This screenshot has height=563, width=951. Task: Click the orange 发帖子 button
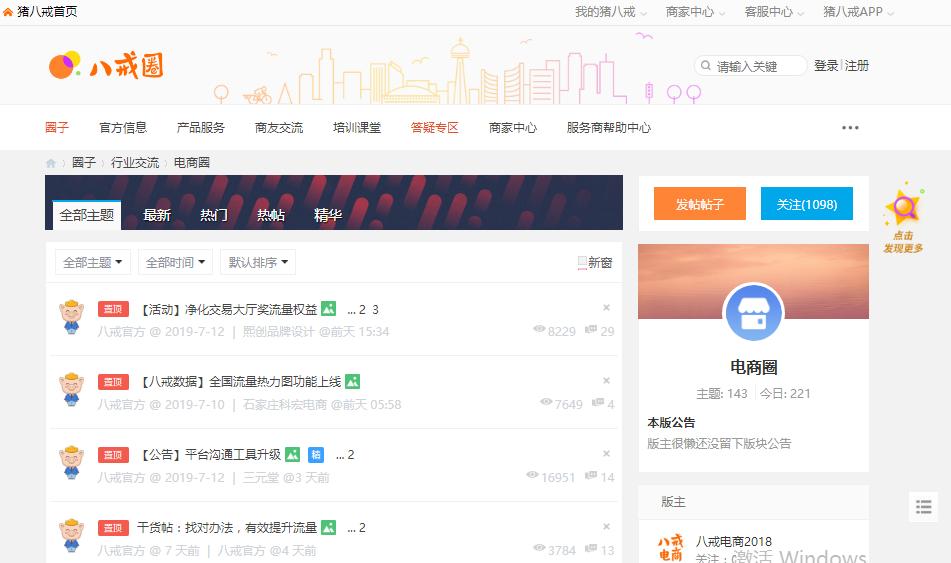699,204
